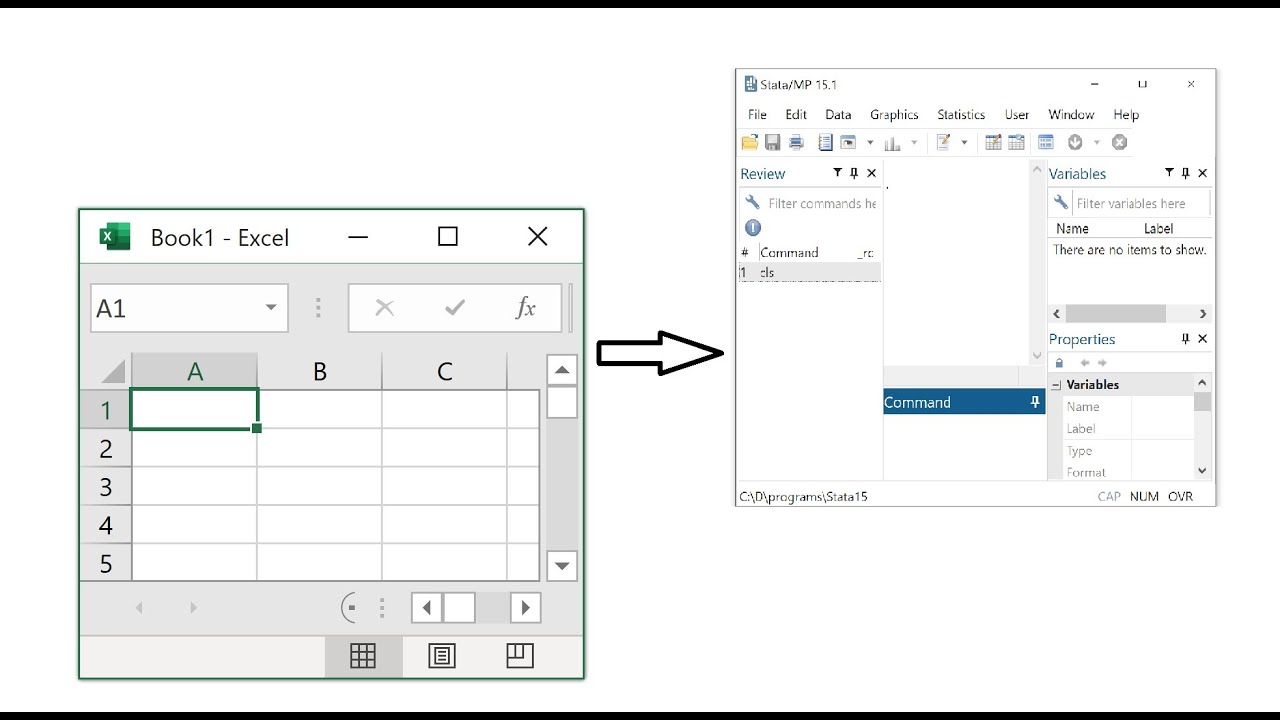Click the wrench icon in Variables panel

pos(1061,203)
